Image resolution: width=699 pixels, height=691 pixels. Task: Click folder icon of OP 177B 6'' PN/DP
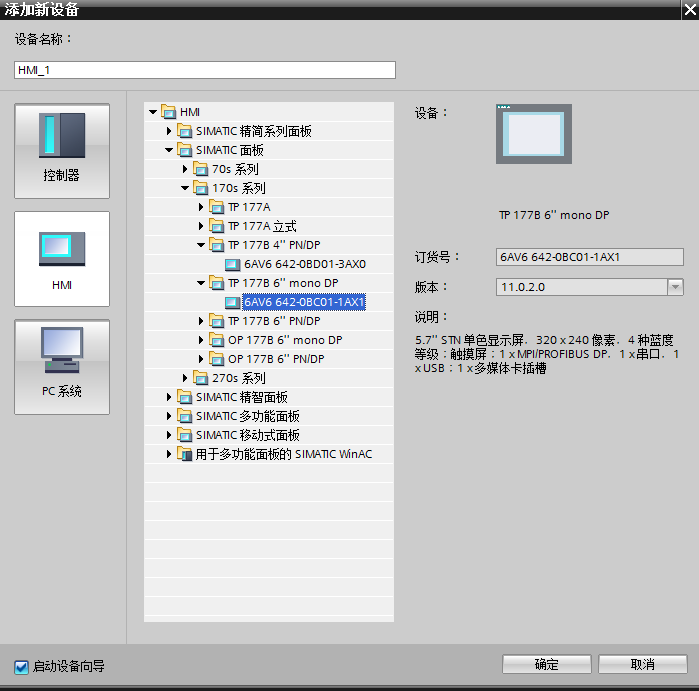[x=217, y=359]
